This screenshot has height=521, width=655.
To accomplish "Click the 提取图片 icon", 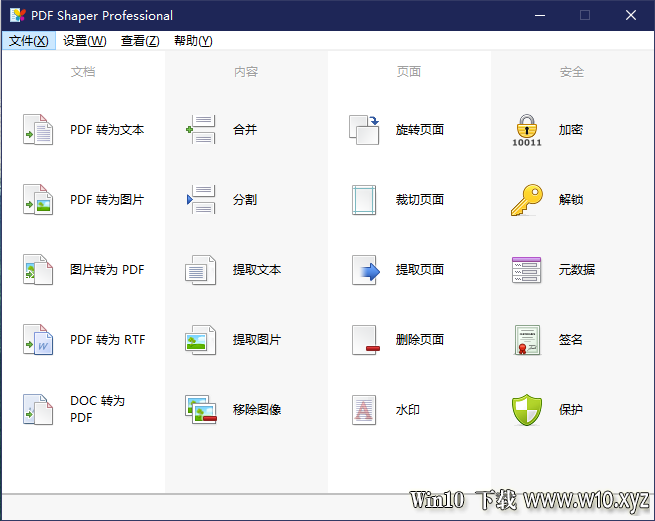I will [201, 340].
